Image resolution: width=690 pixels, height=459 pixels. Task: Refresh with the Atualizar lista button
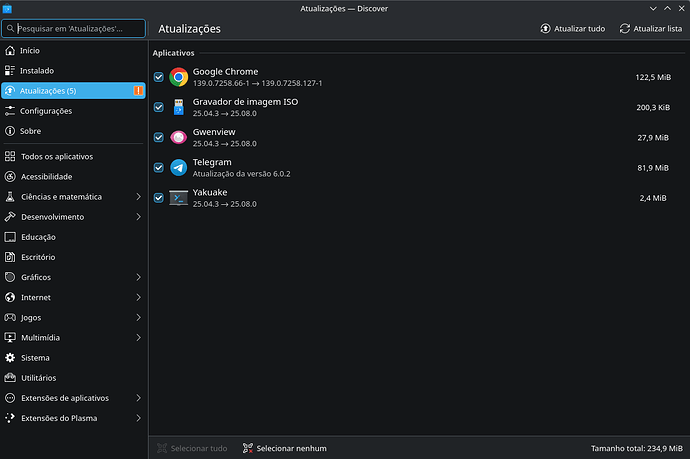coord(651,29)
